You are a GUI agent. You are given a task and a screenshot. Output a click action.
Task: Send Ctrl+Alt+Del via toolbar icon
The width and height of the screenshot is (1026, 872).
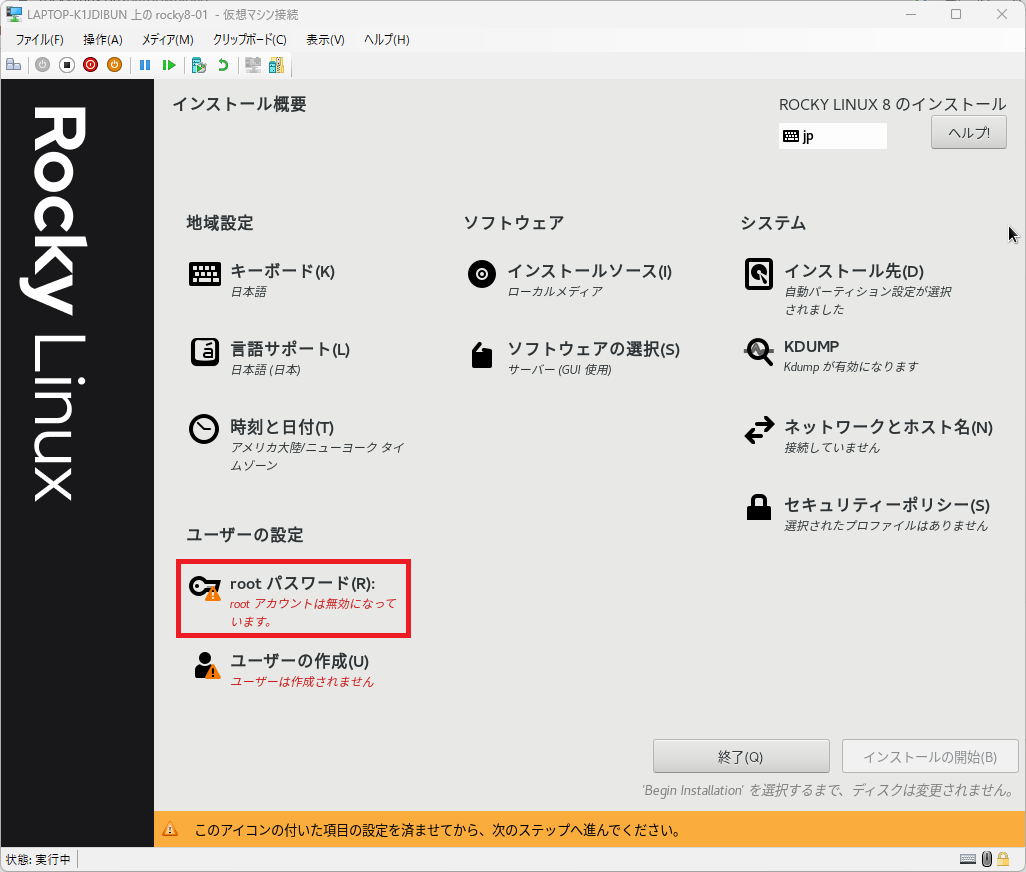pyautogui.click(x=13, y=64)
